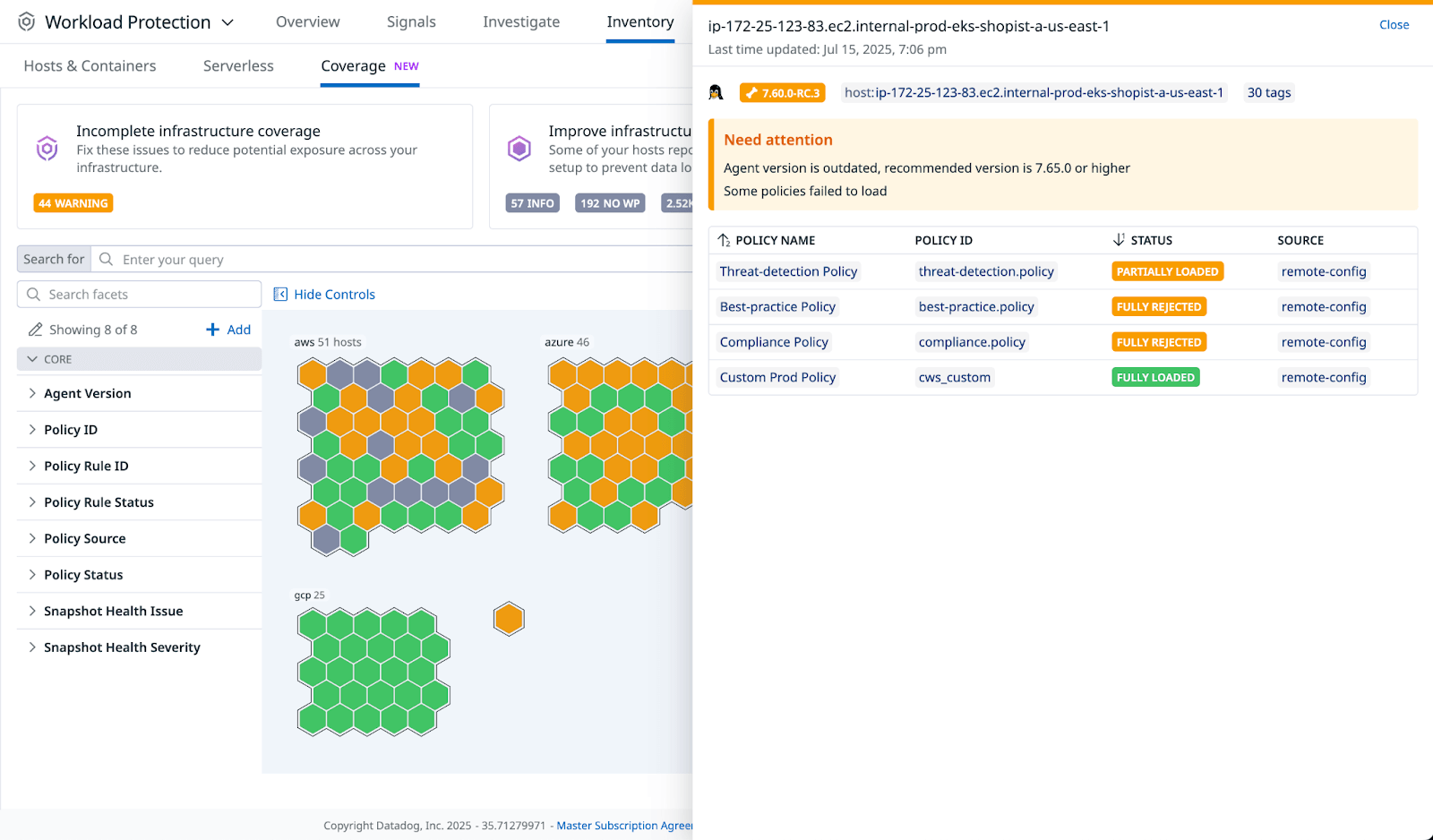Screen dimensions: 1433x840
Task: Filter by the 57 INFO badge
Action: [532, 203]
